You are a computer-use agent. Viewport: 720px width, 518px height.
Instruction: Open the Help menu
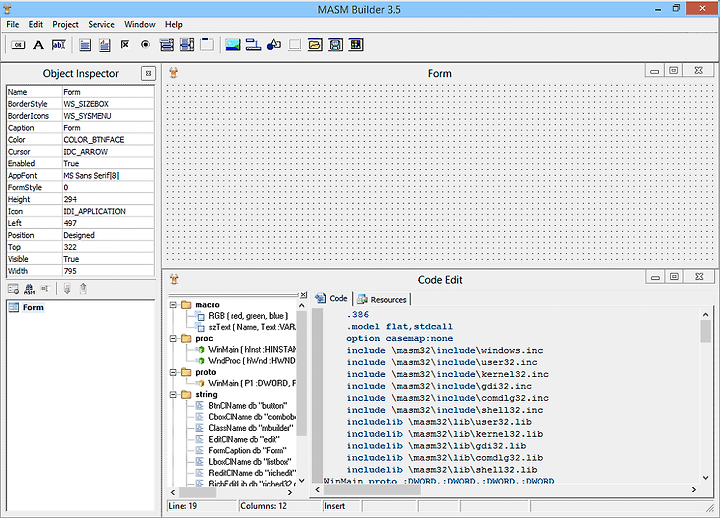174,24
